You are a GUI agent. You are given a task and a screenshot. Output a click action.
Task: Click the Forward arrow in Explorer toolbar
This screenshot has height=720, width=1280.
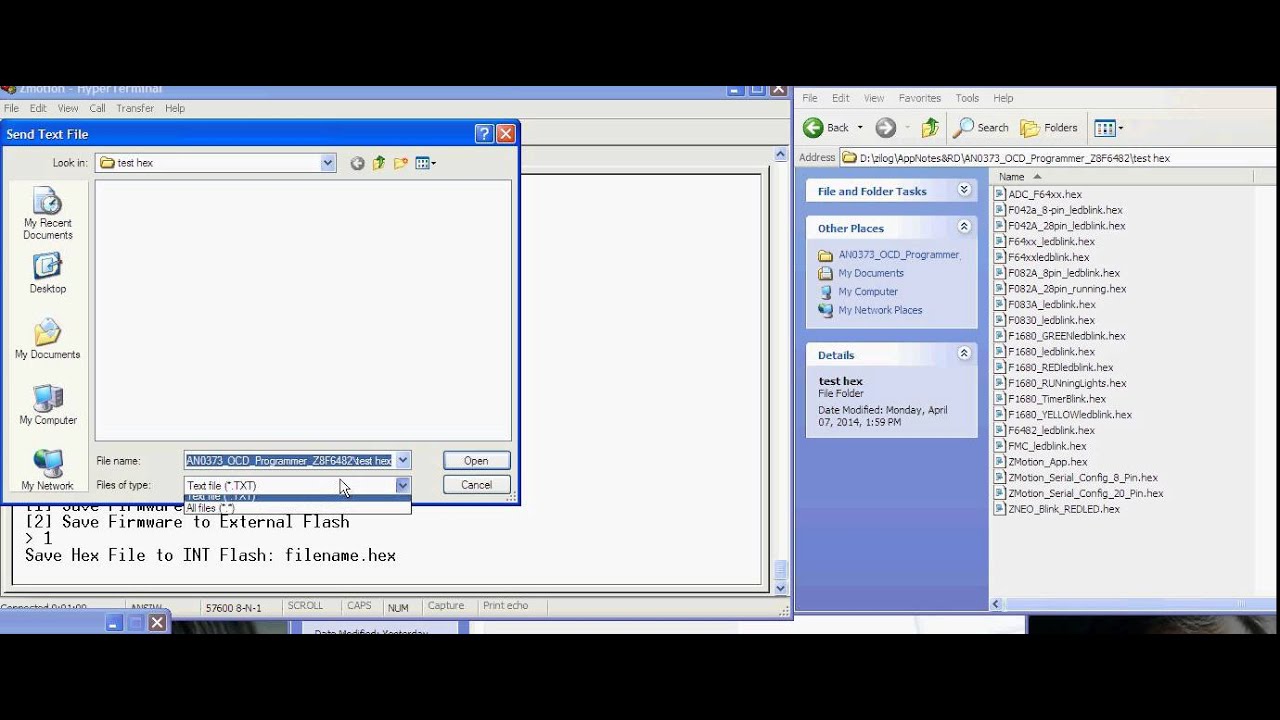(885, 128)
